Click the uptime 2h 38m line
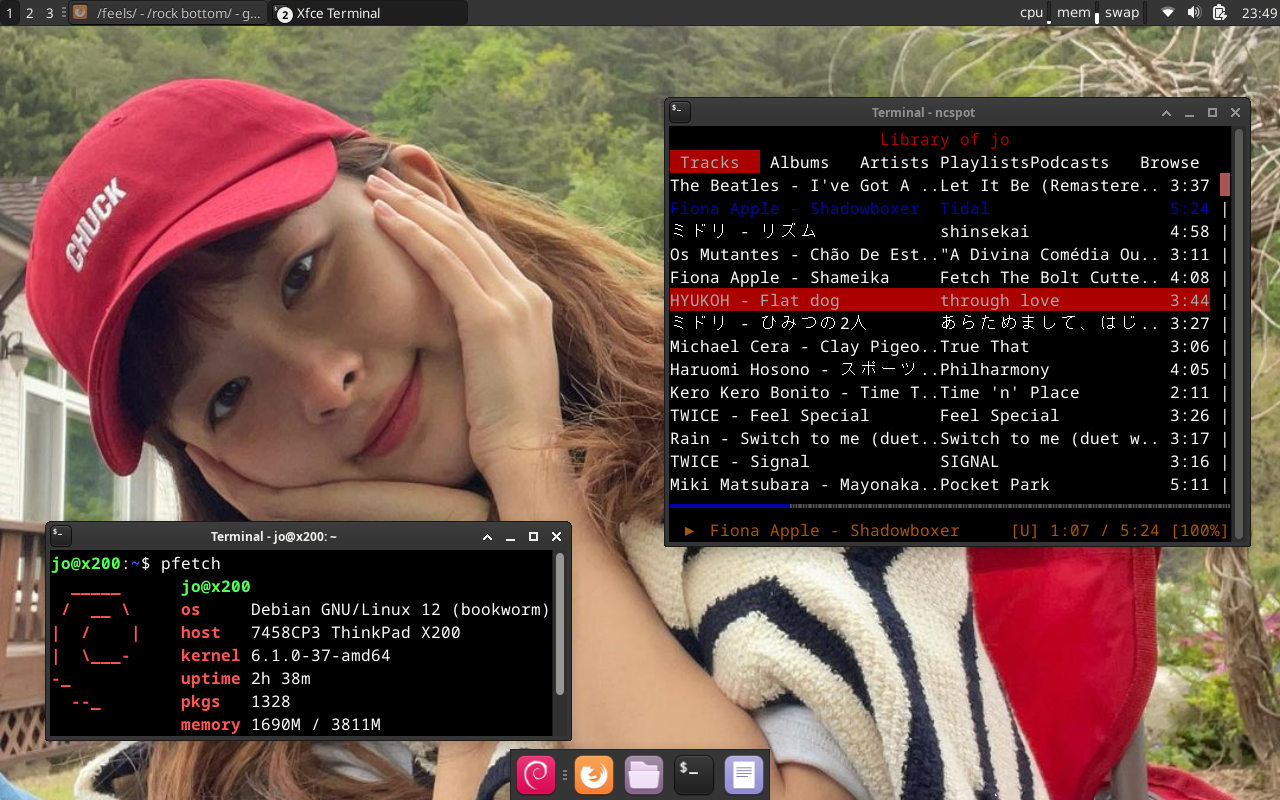This screenshot has width=1280, height=800. (245, 679)
